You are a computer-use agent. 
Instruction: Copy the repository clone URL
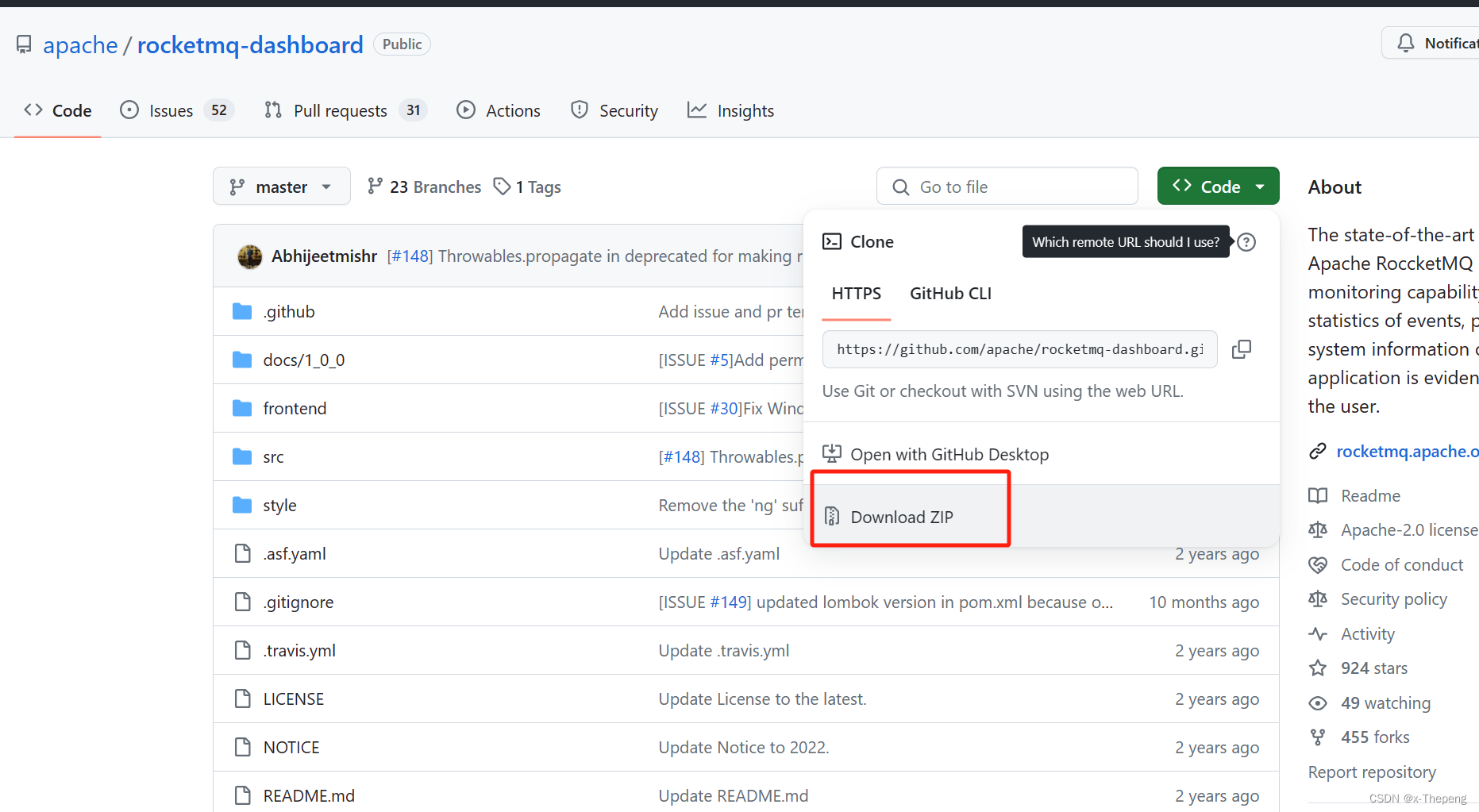[1242, 349]
